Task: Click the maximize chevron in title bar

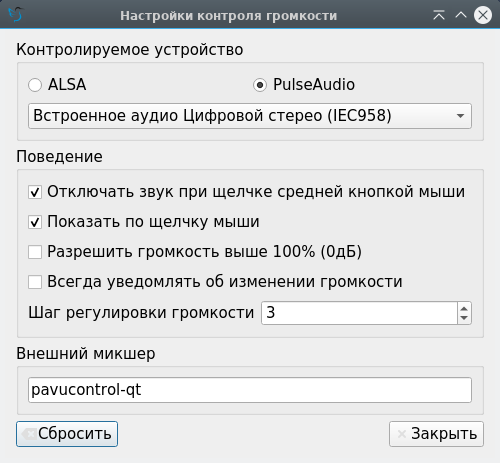Action: click(x=461, y=15)
